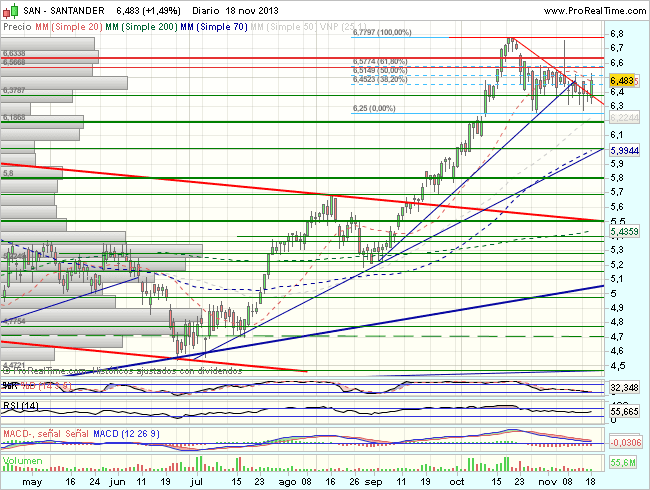The image size is (650, 490).
Task: Click the gray 6,2244 price tag
Action: pyautogui.click(x=625, y=118)
